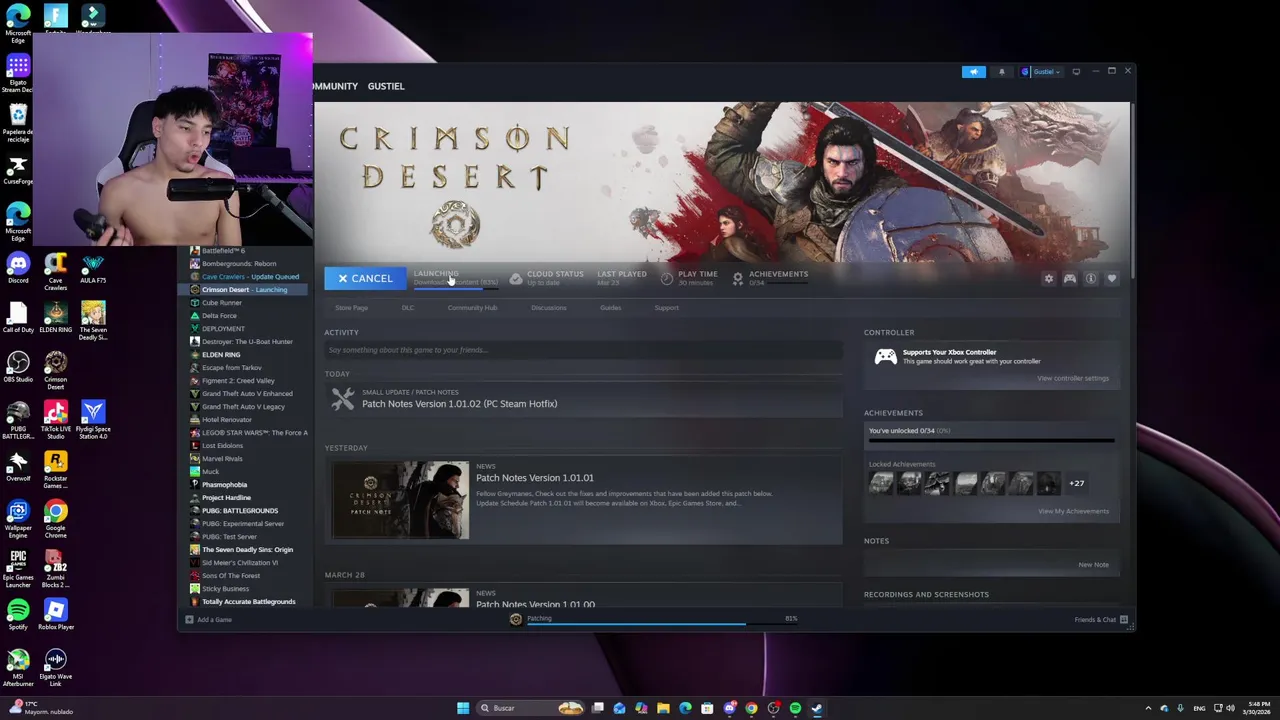Open the Community Hub tab
This screenshot has height=720, width=1280.
[x=472, y=308]
